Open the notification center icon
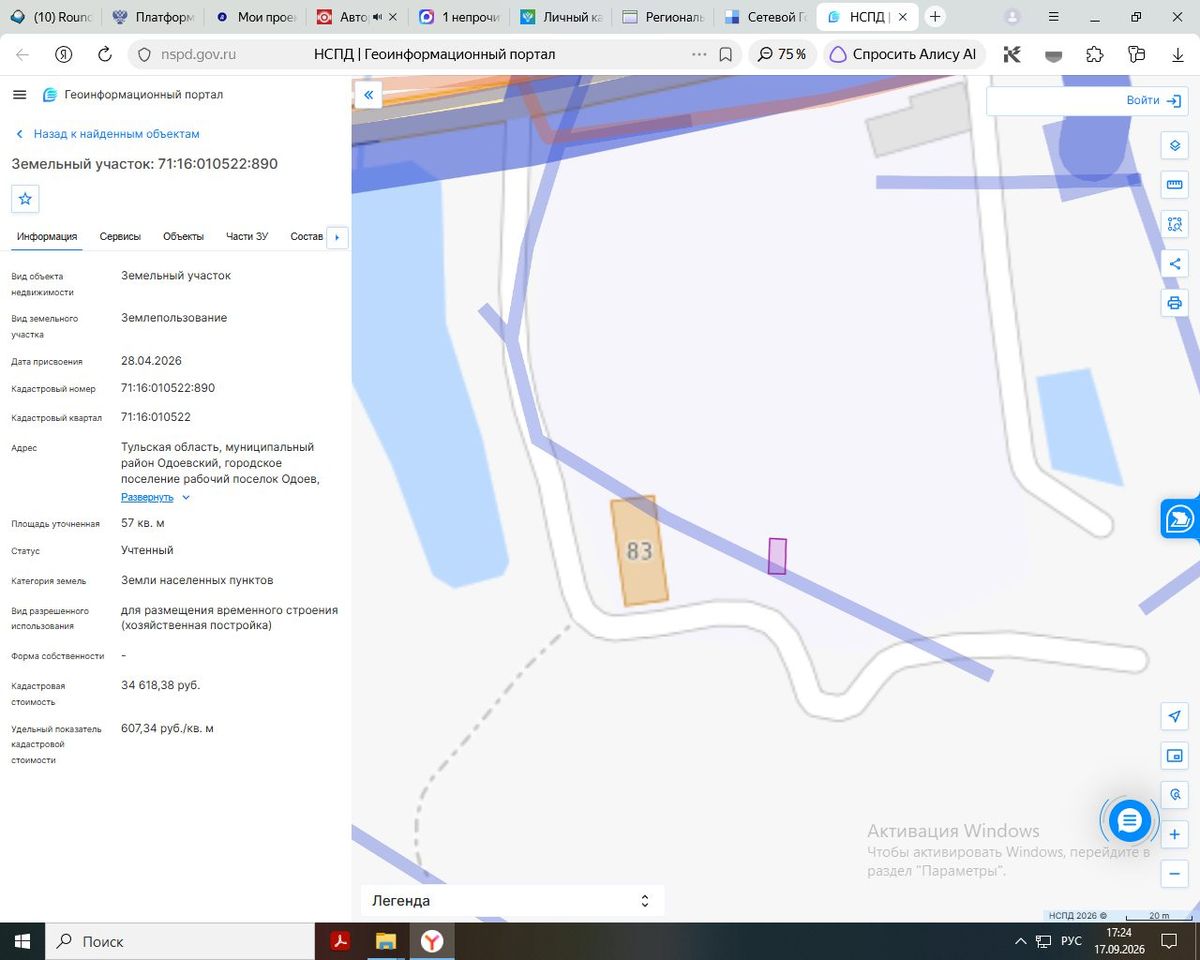Screen dimensions: 1200x960 click(1168, 941)
